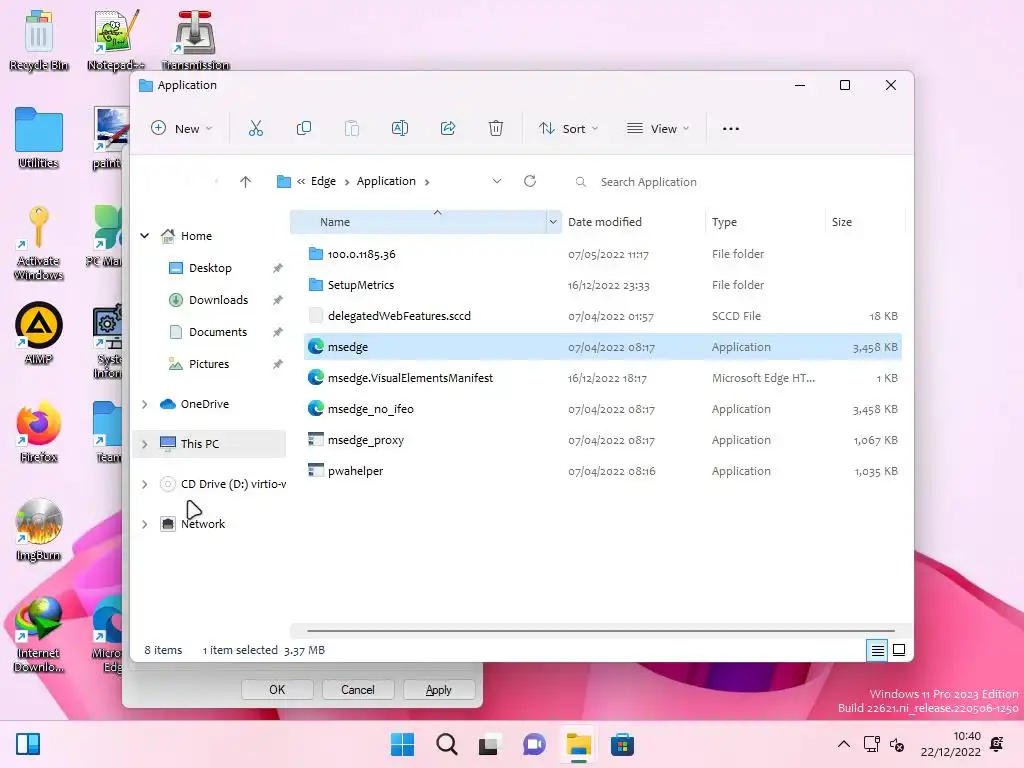Screen dimensions: 1024x768
Task: Select the SetupMetrics folder icon
Action: tap(316, 285)
